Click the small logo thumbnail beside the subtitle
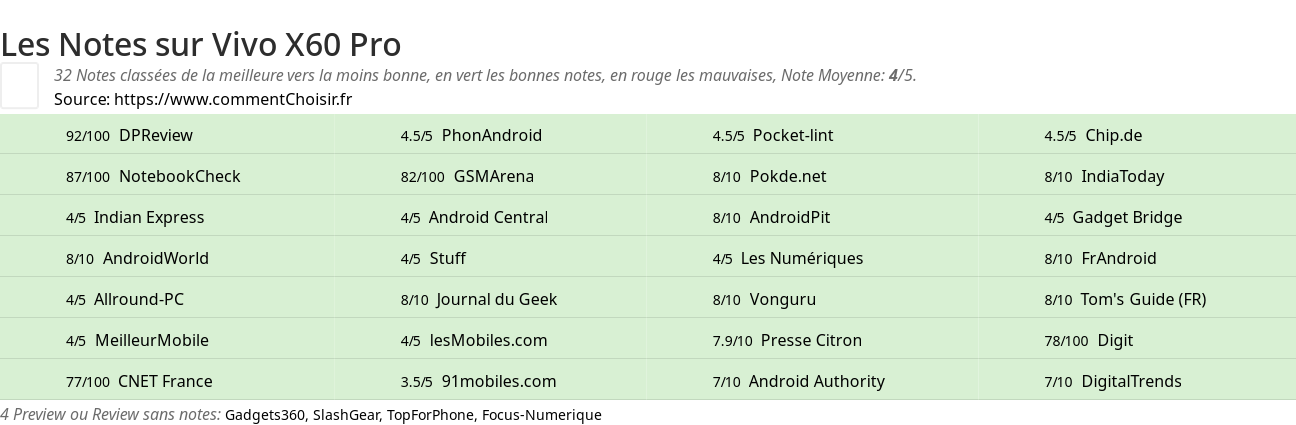Image resolution: width=1296 pixels, height=425 pixels. (x=20, y=85)
